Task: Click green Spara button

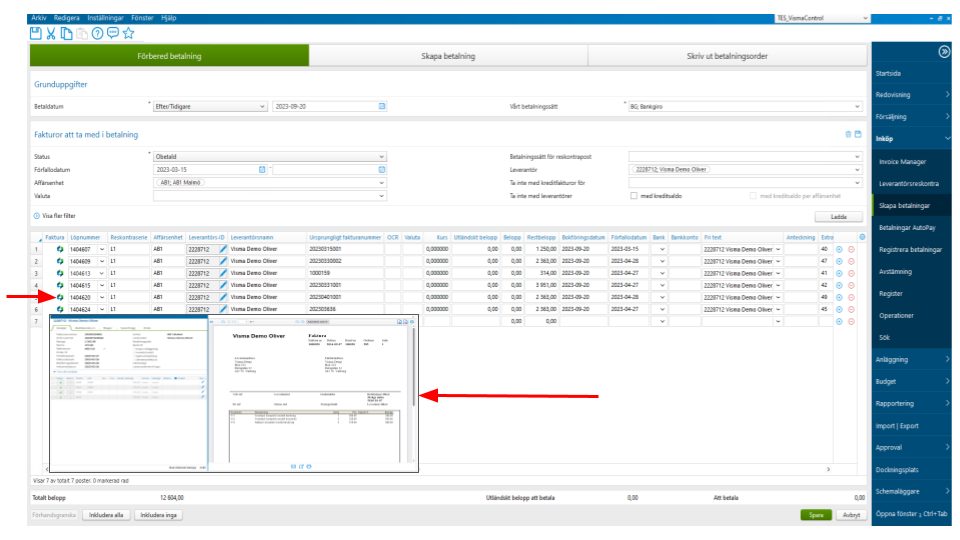Action: tap(816, 515)
